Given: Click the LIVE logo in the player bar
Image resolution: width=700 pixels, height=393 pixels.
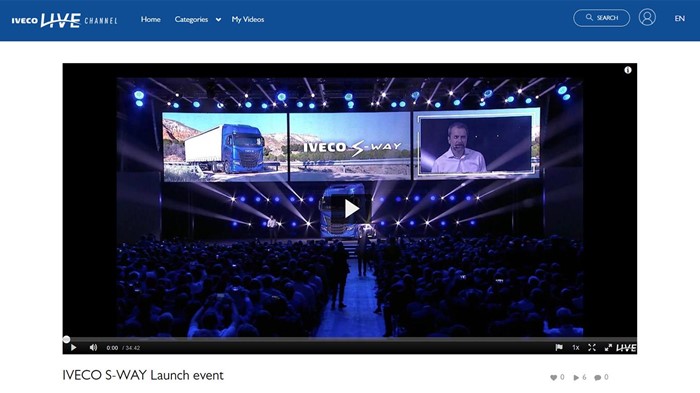Looking at the screenshot, I should click(x=626, y=347).
